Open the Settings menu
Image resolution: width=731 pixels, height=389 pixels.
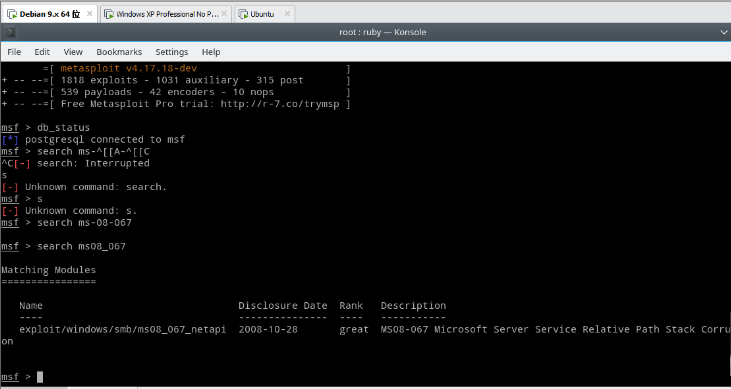(x=172, y=52)
